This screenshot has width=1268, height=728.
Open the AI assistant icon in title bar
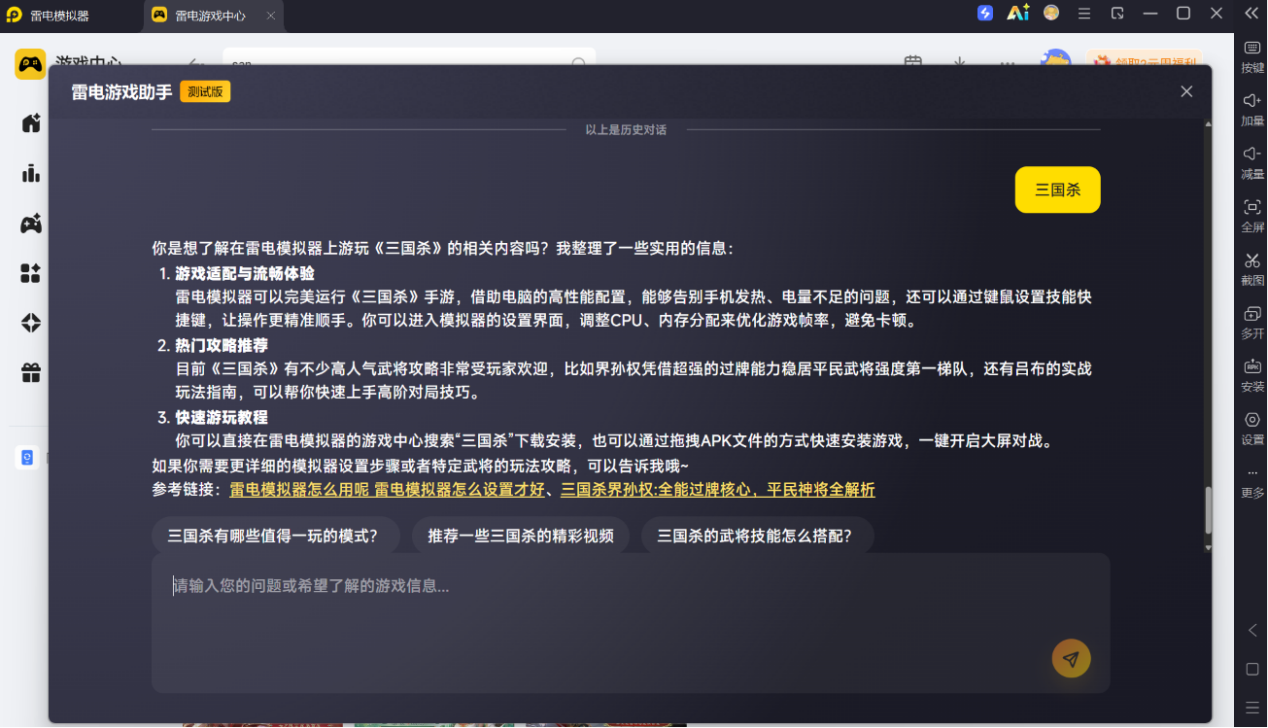(1018, 13)
